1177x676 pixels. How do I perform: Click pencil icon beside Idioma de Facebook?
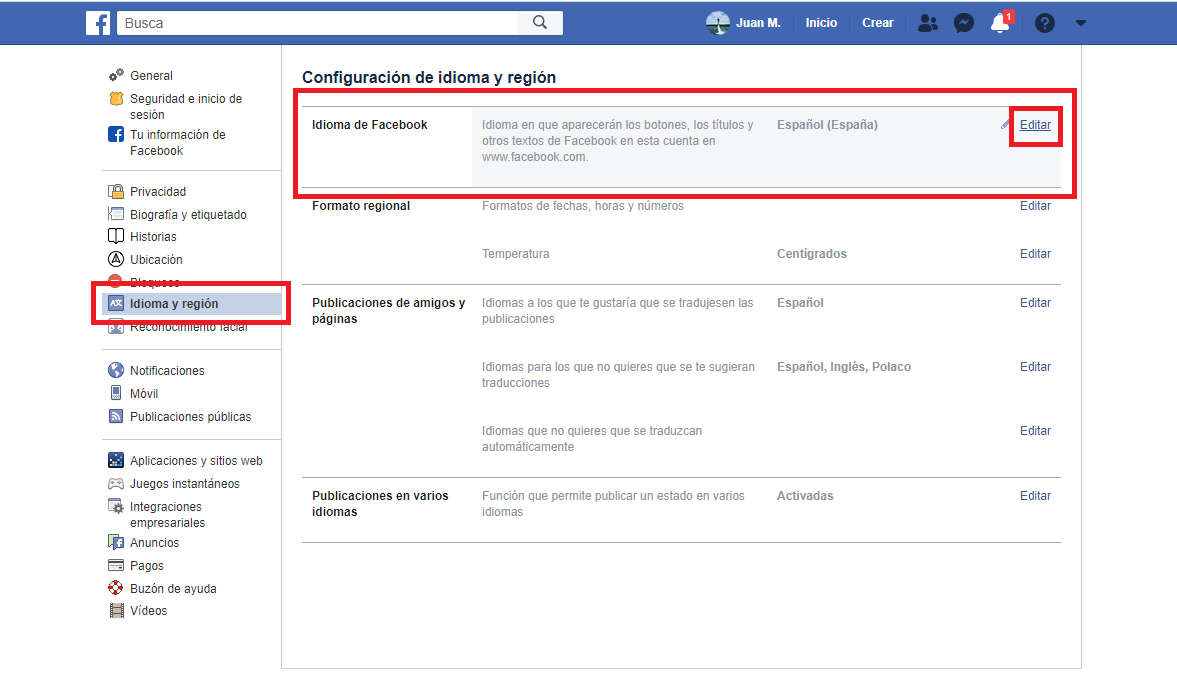pos(1006,125)
